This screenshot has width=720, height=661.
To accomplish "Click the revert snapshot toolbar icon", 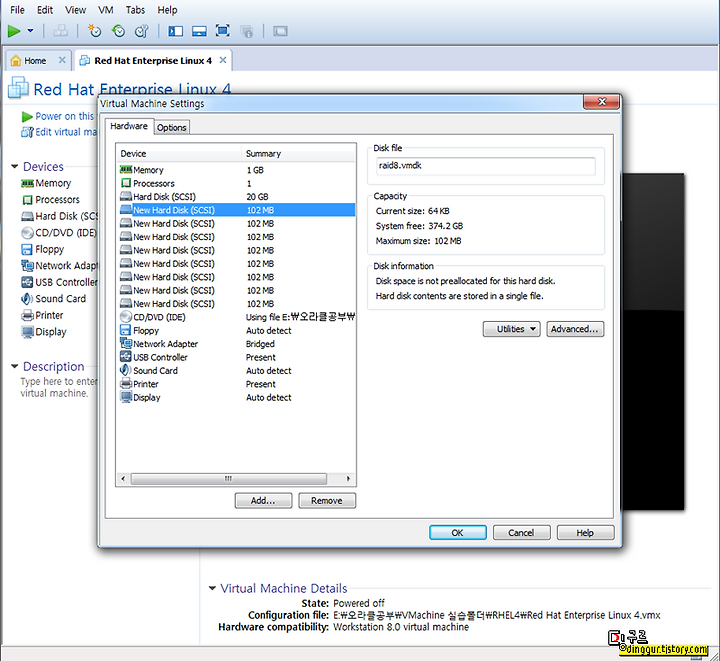I will tap(118, 31).
